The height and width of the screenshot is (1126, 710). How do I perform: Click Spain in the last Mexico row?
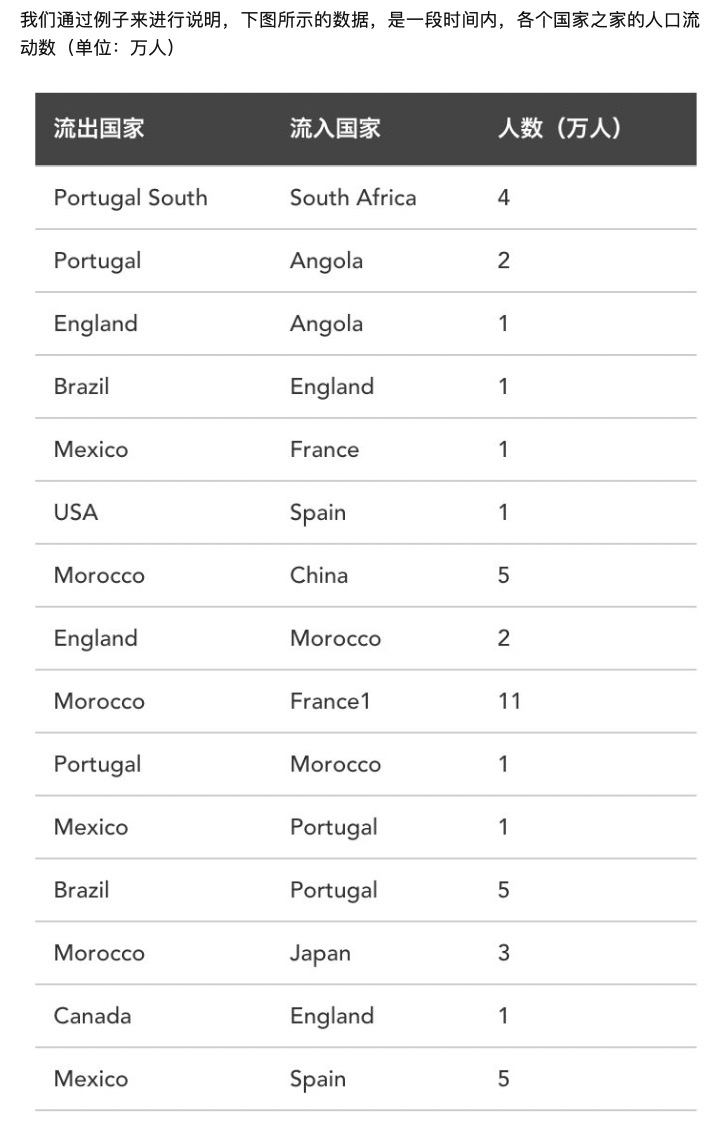(318, 1080)
